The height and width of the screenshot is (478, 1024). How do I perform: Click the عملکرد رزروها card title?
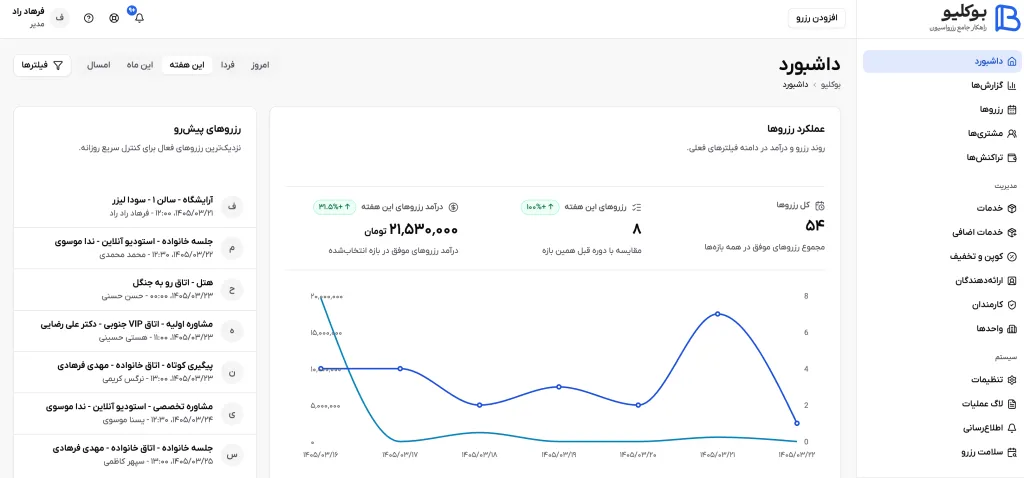coord(796,128)
